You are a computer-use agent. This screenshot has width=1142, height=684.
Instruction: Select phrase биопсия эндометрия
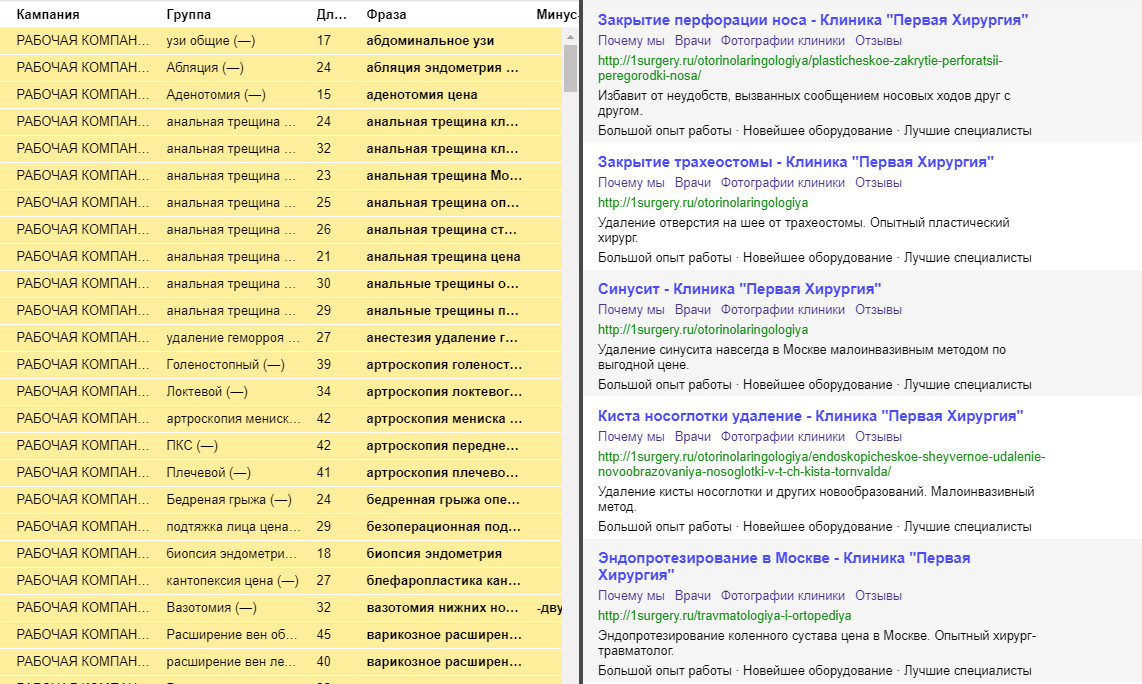[434, 554]
